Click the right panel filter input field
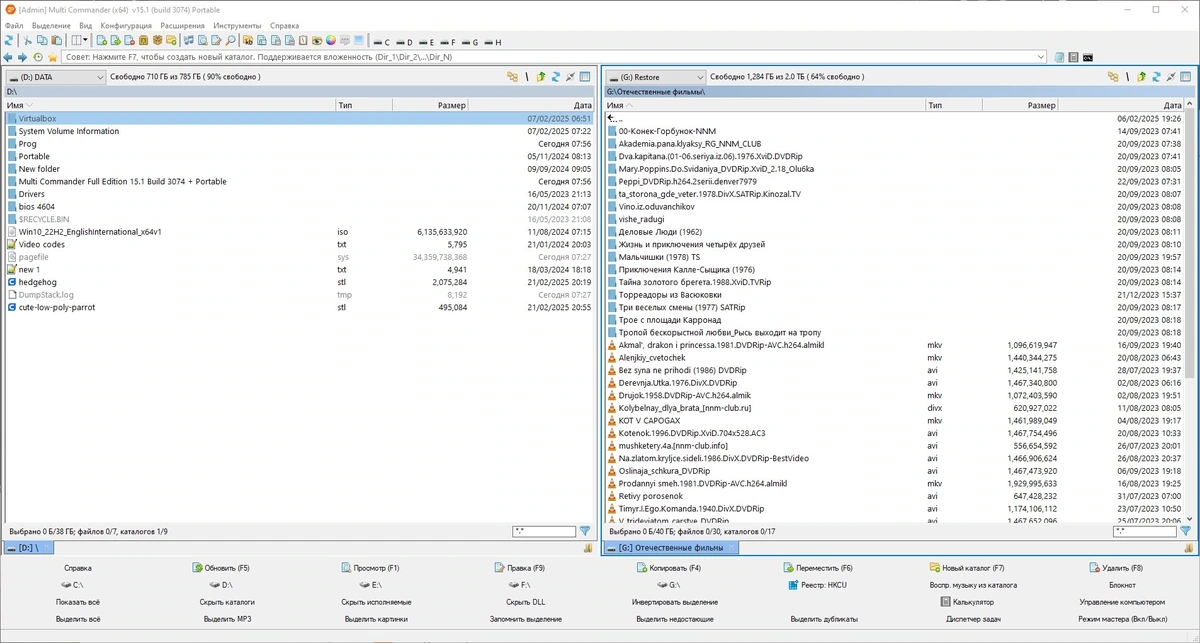Viewport: 1200px width, 643px height. coord(1146,532)
